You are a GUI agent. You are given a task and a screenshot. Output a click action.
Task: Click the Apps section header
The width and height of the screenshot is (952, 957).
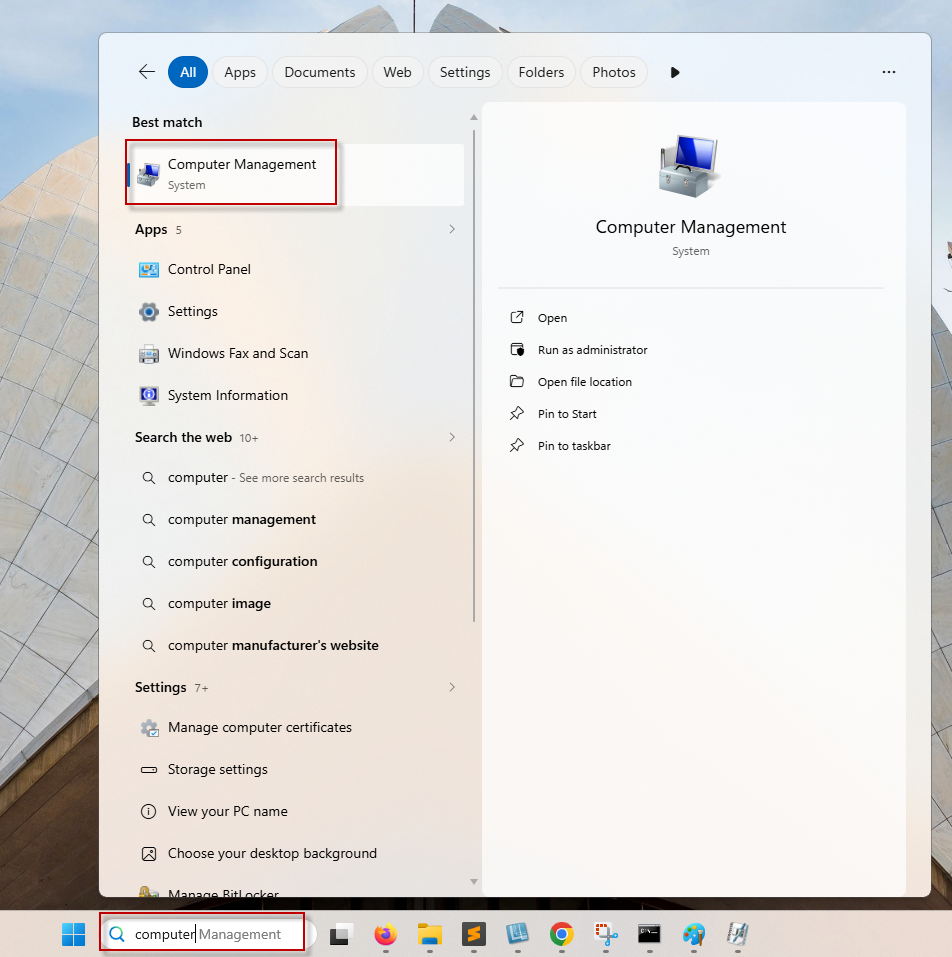(151, 229)
